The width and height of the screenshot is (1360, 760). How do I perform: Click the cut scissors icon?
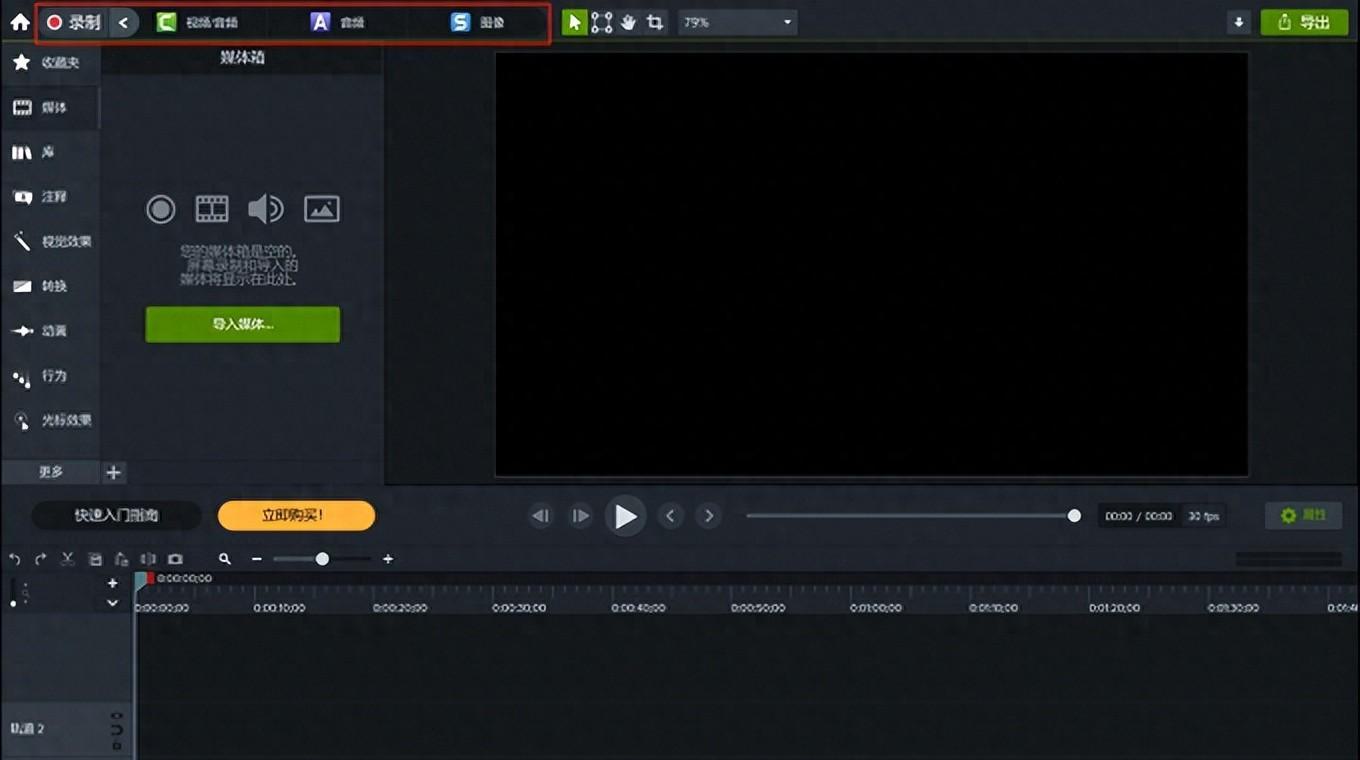pyautogui.click(x=68, y=559)
